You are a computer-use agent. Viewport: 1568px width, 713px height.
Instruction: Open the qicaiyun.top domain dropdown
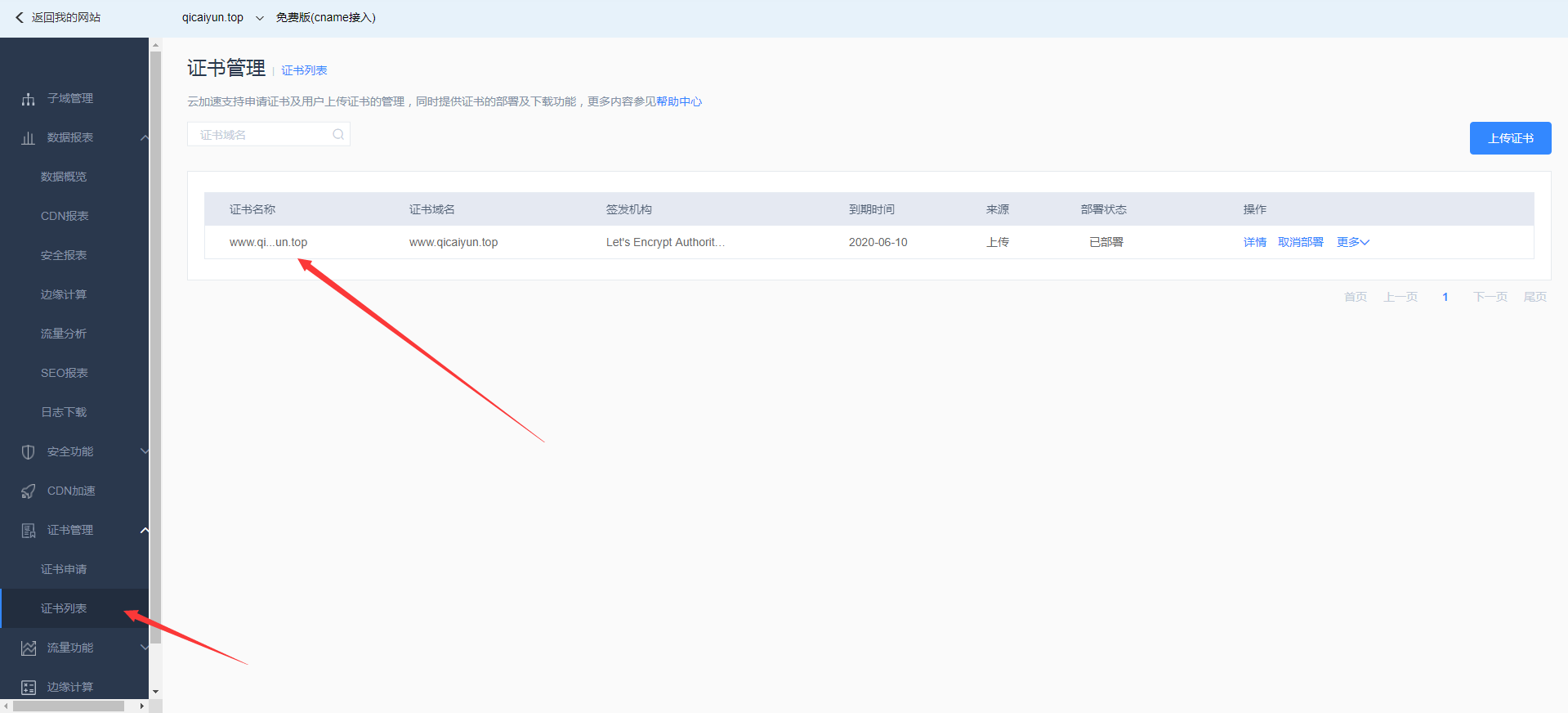point(259,18)
